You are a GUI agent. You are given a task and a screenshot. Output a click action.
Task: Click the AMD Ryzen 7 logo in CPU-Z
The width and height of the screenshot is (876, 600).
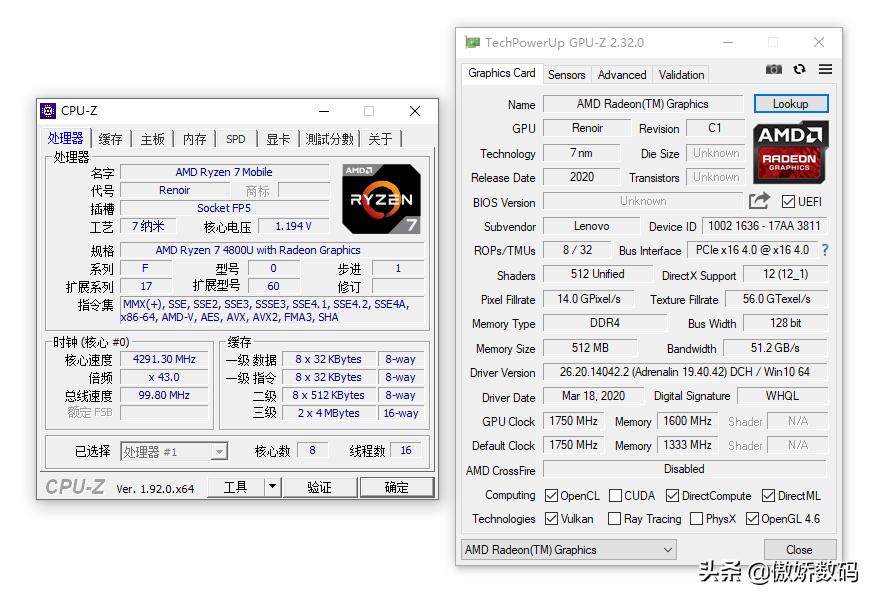[x=379, y=198]
